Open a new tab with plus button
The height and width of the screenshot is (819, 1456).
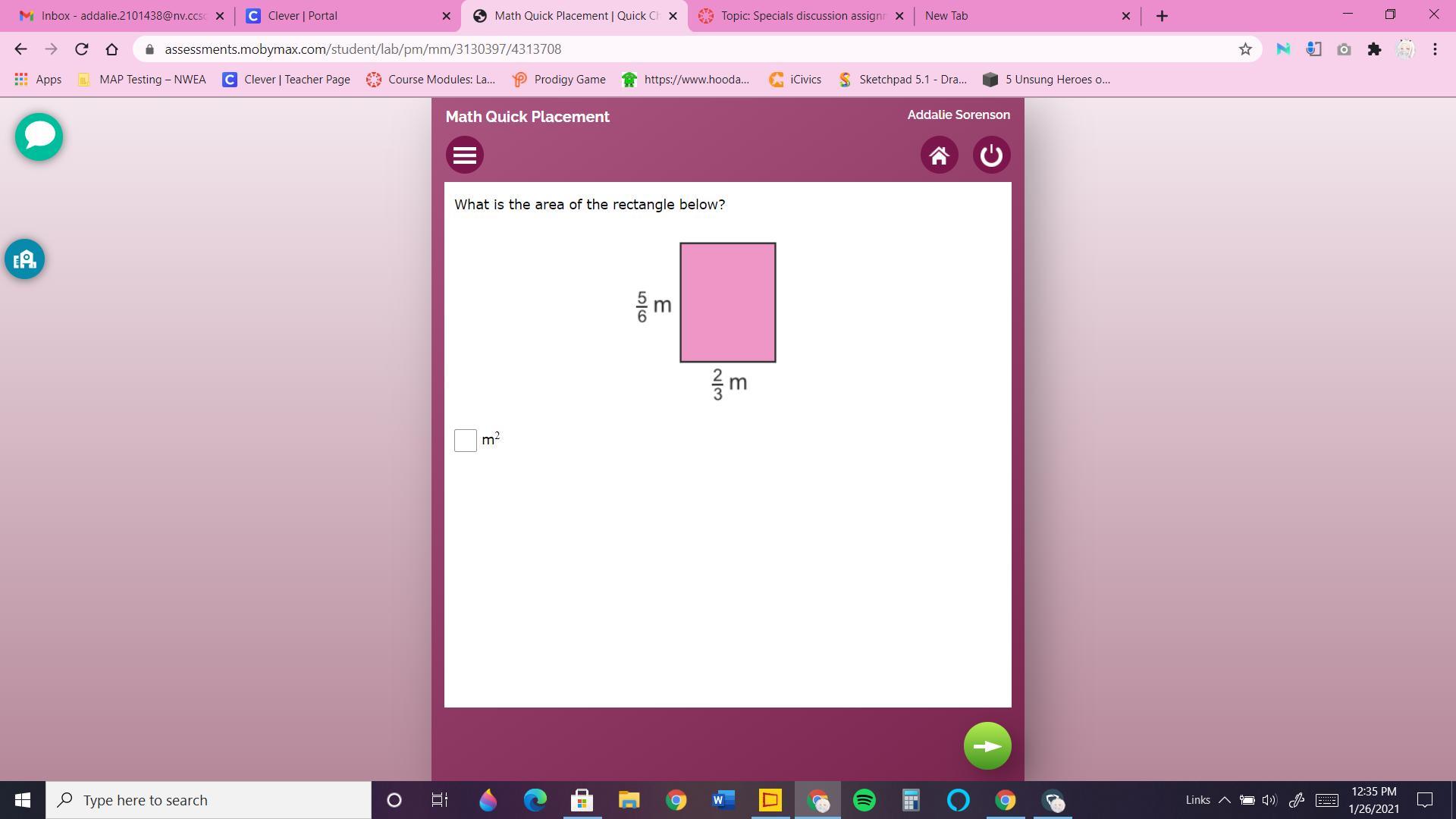tap(1162, 16)
